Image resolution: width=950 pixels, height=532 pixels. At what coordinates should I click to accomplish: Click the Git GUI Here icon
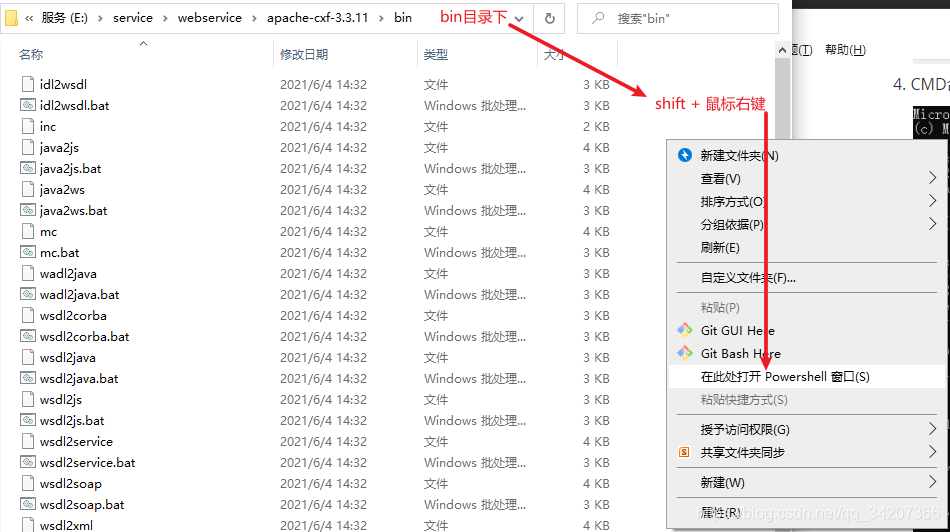685,330
